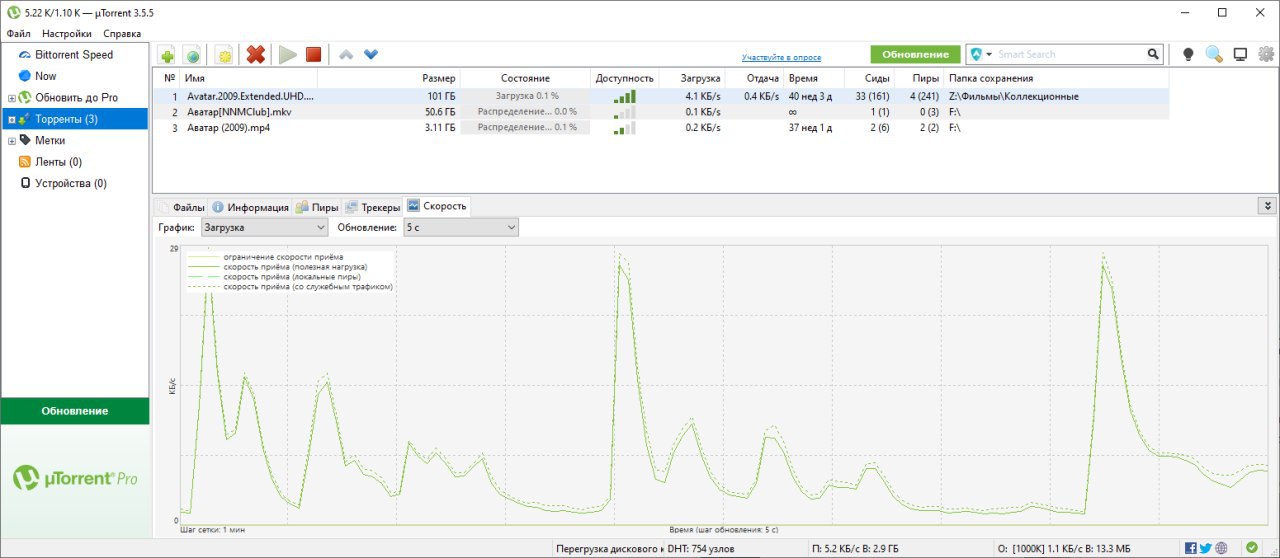Click the globe icon in status bar
This screenshot has width=1280, height=558.
tap(1221, 548)
